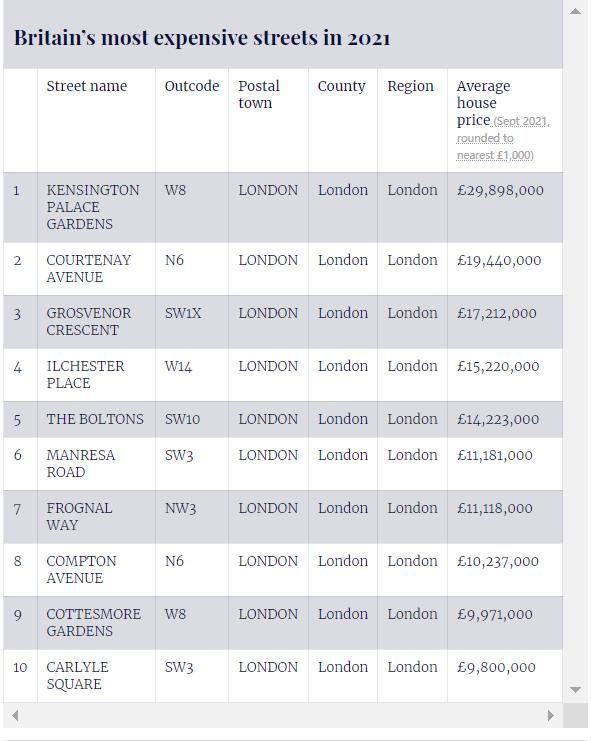591x741 pixels.
Task: Click the NW3 outcode for Frognal Way
Action: (180, 508)
